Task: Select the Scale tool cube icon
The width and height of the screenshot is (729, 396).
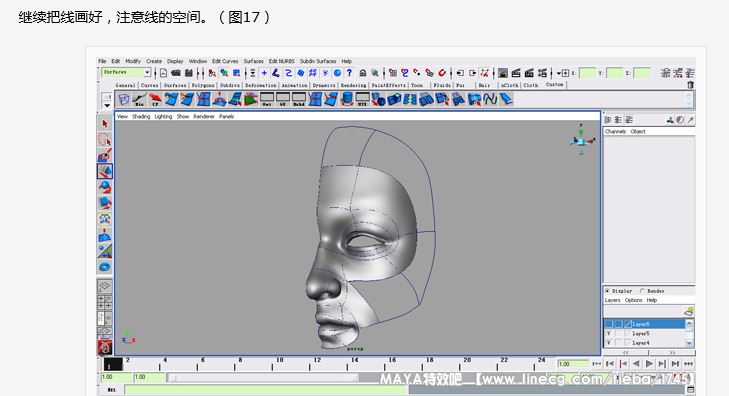Action: click(x=105, y=203)
